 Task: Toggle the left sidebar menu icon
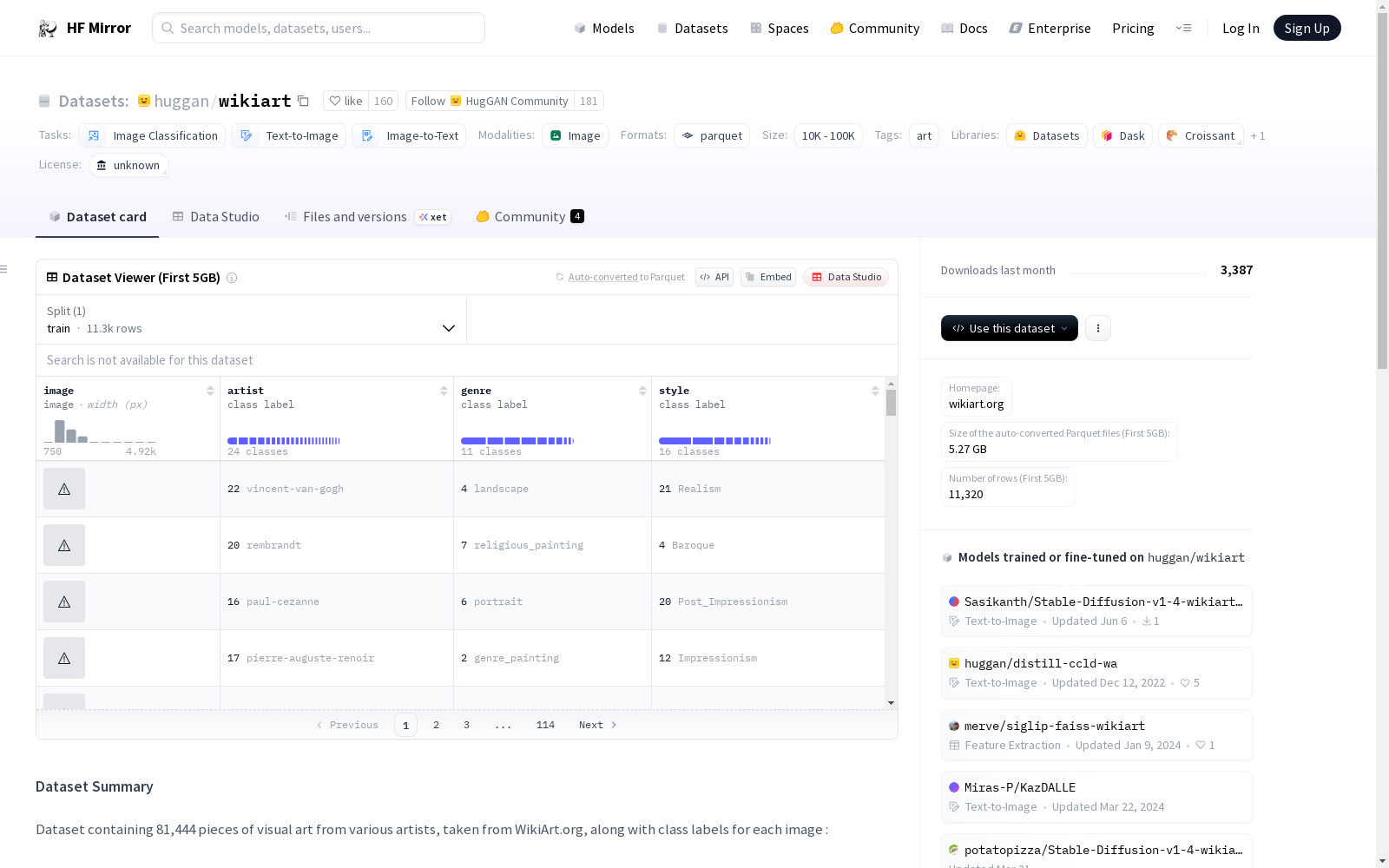coord(3,269)
